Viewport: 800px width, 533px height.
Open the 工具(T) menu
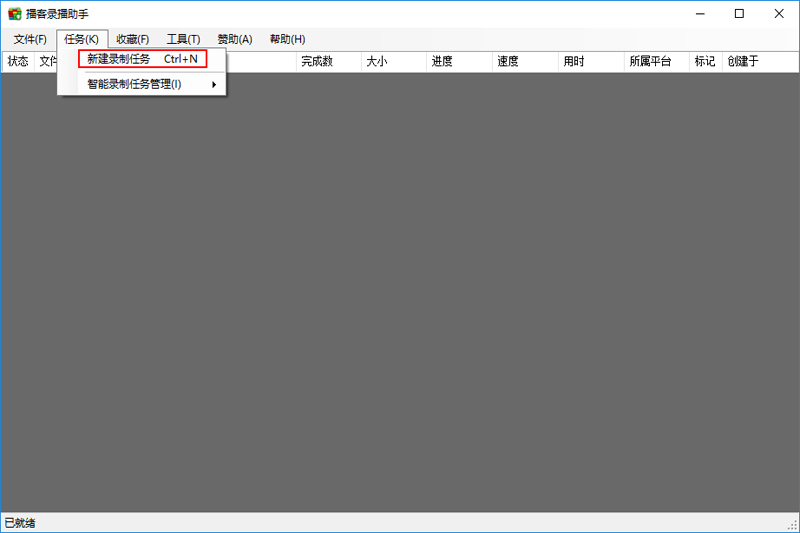183,39
